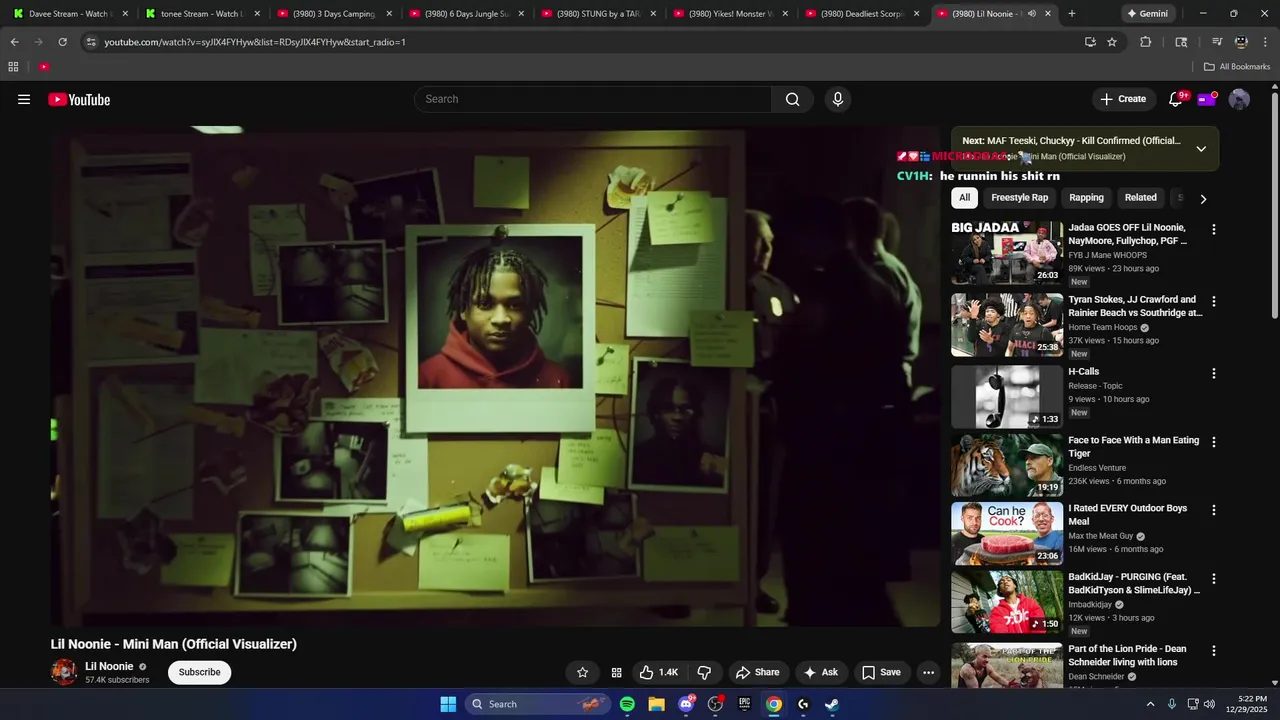
Task: Switch to 3 Days Camping tab
Action: [x=334, y=14]
